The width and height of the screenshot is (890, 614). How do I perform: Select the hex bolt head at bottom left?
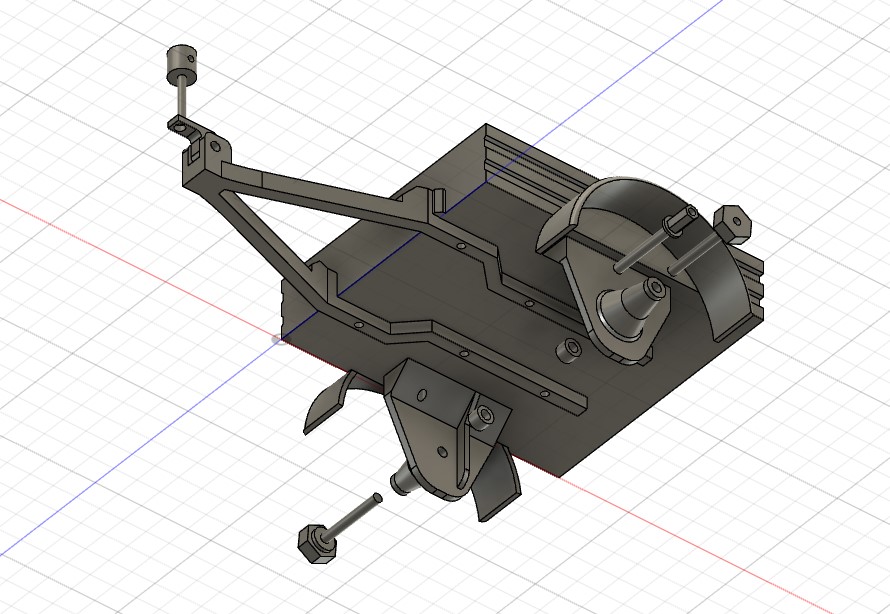click(316, 544)
